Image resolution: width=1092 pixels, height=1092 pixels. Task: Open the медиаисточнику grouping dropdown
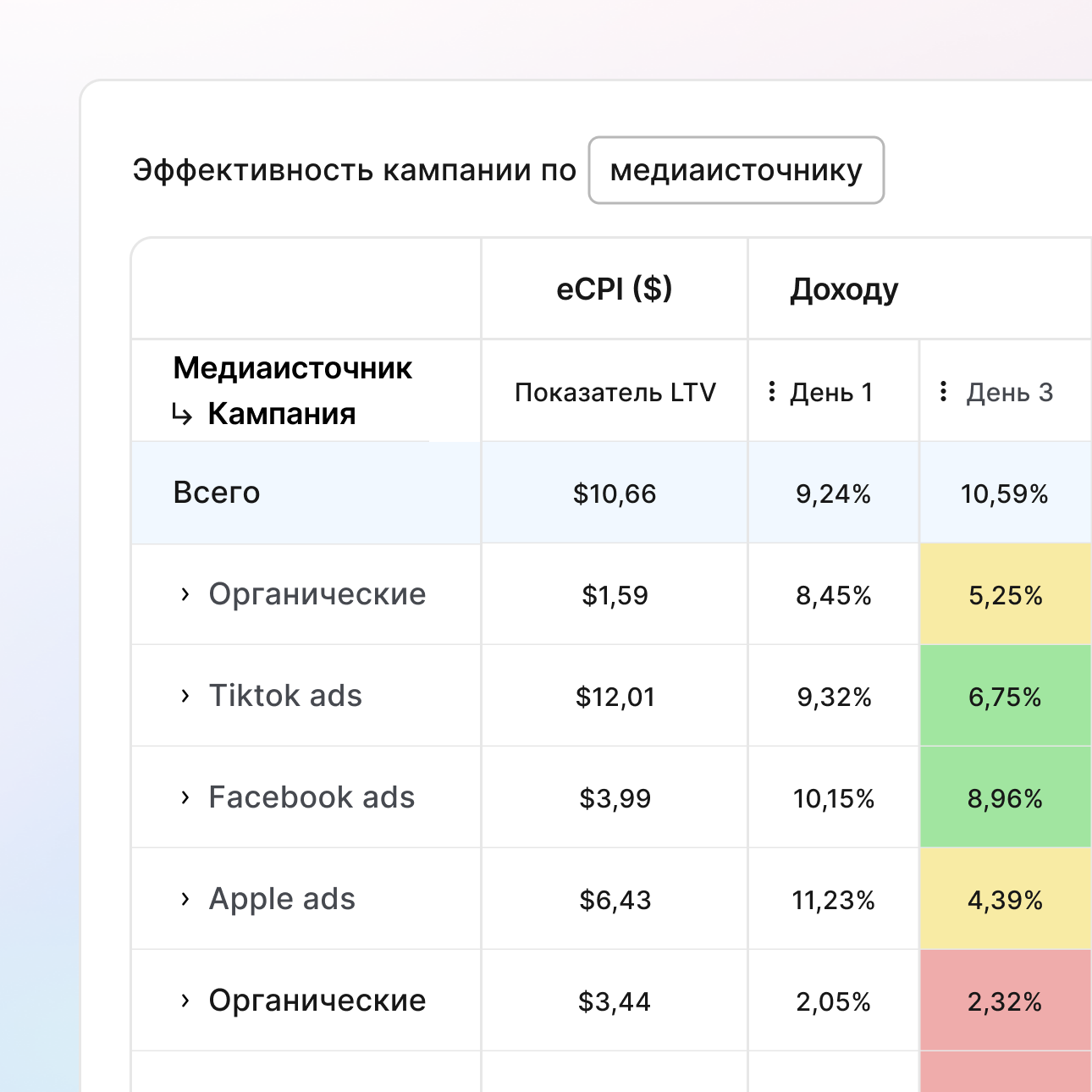pyautogui.click(x=736, y=170)
